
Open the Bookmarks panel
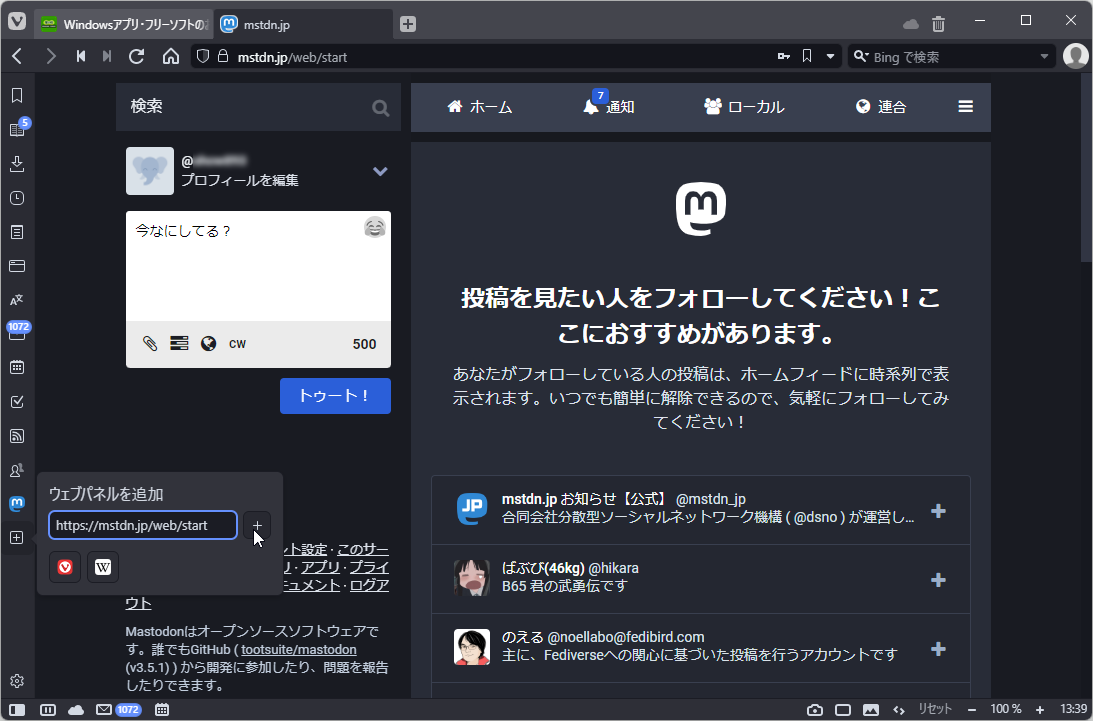(x=17, y=95)
